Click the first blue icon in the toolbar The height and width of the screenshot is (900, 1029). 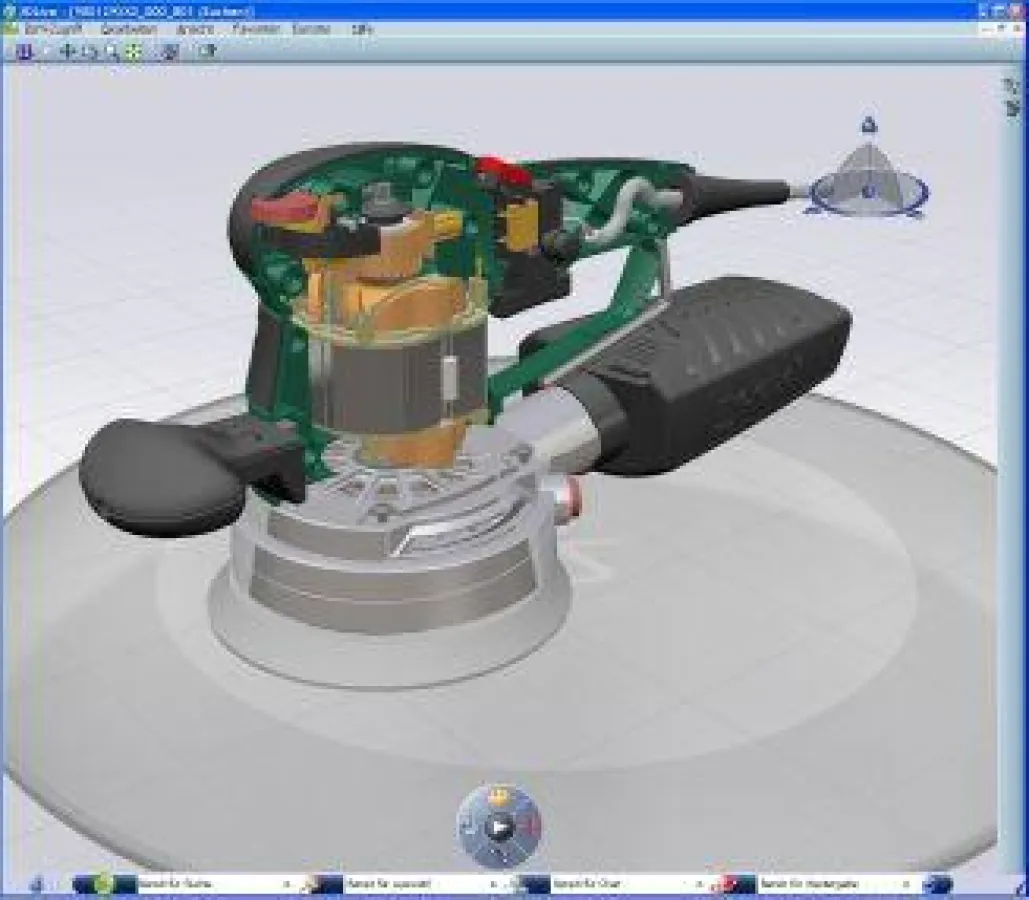coord(24,51)
